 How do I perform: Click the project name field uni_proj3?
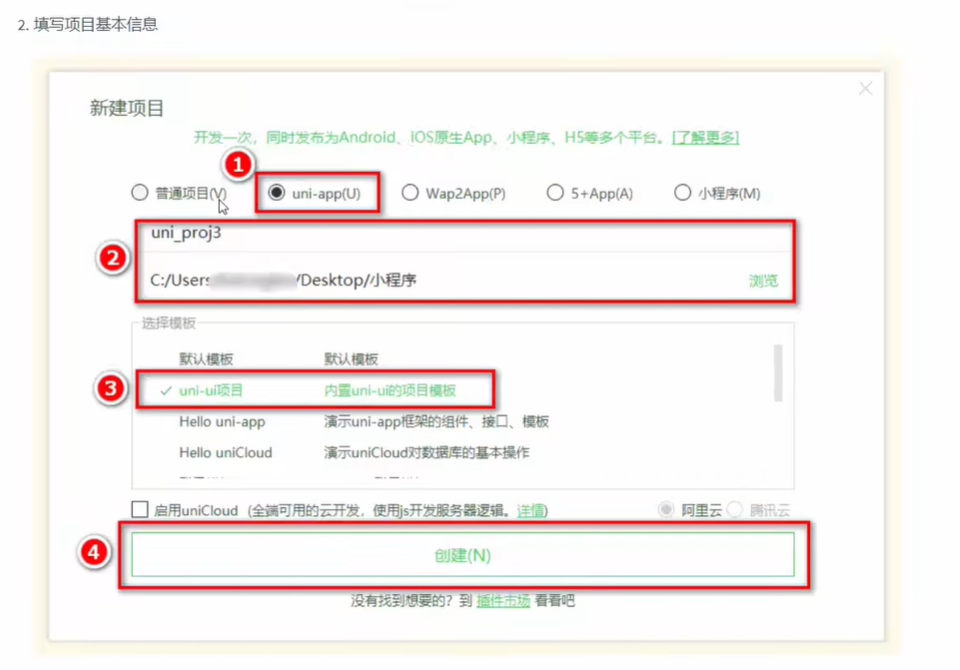465,235
